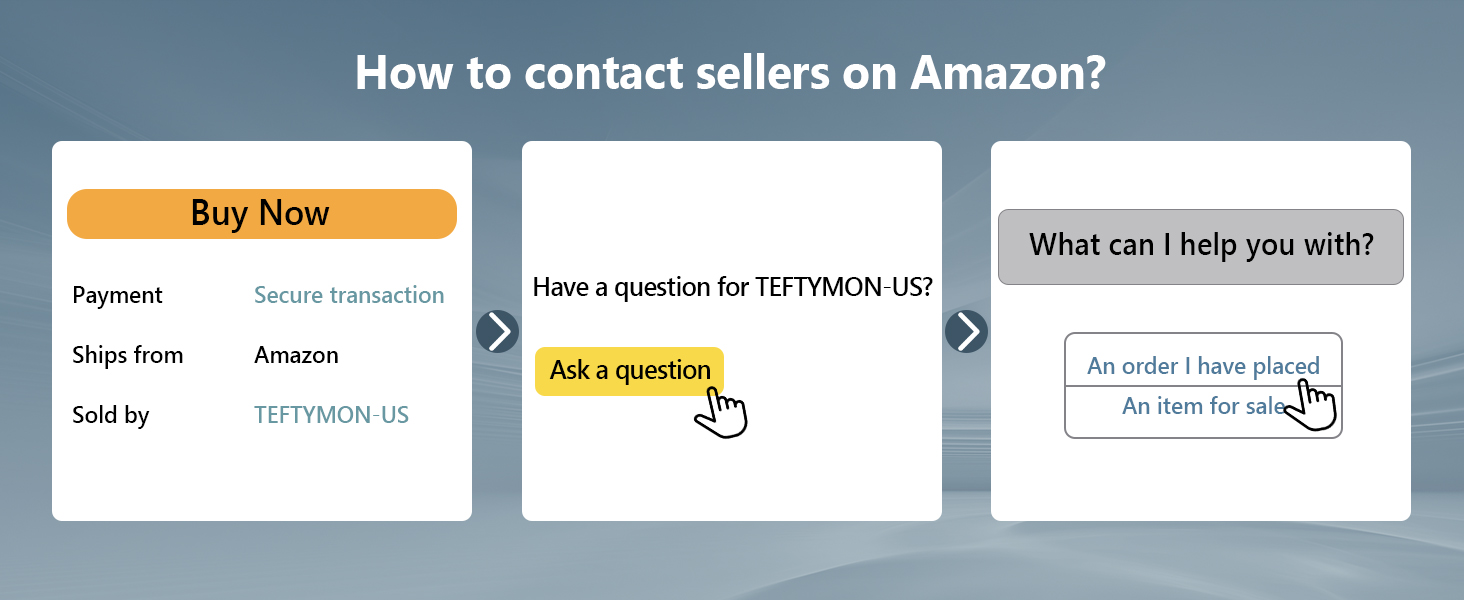Image resolution: width=1464 pixels, height=600 pixels.
Task: Click the Have a question for TEFTYMON-US? text
Action: [x=732, y=288]
